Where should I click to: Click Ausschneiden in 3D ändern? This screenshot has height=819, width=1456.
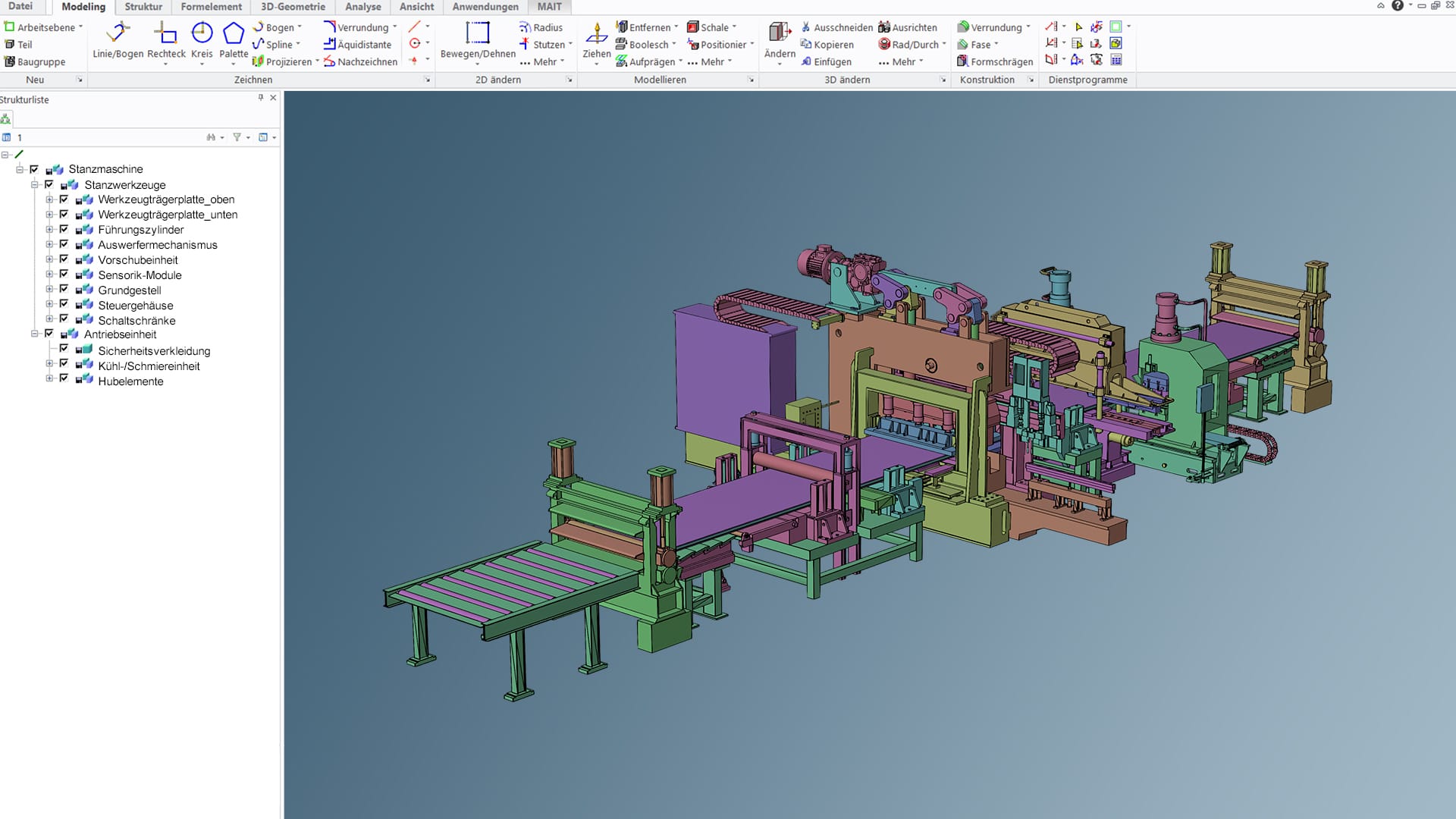836,27
